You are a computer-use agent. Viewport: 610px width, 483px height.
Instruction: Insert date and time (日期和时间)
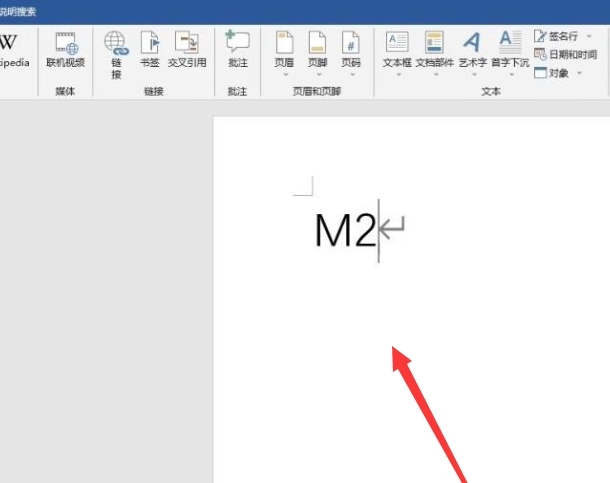(565, 54)
